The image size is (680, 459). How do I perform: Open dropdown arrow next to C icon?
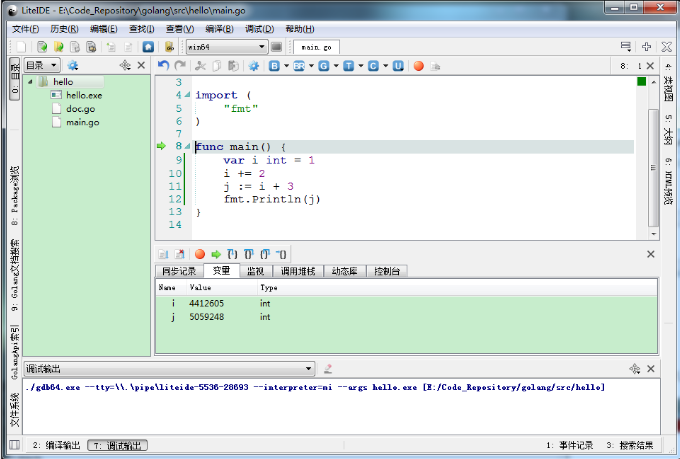click(385, 66)
